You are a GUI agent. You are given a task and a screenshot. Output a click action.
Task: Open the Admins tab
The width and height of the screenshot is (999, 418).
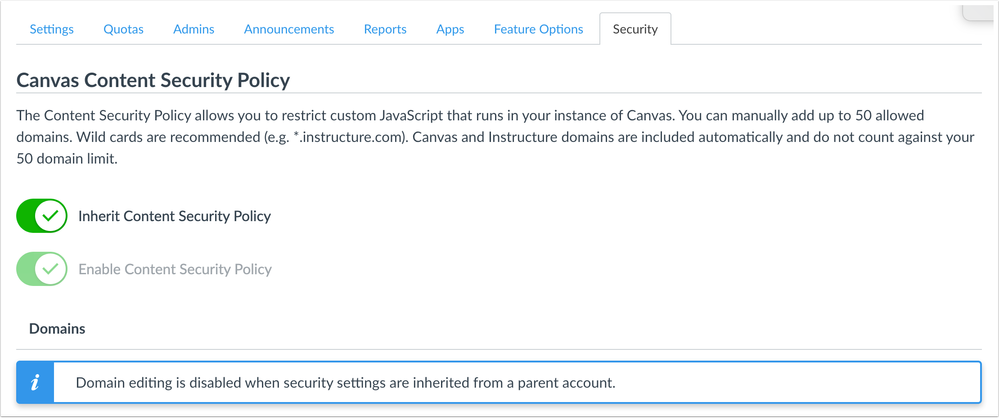tap(194, 29)
